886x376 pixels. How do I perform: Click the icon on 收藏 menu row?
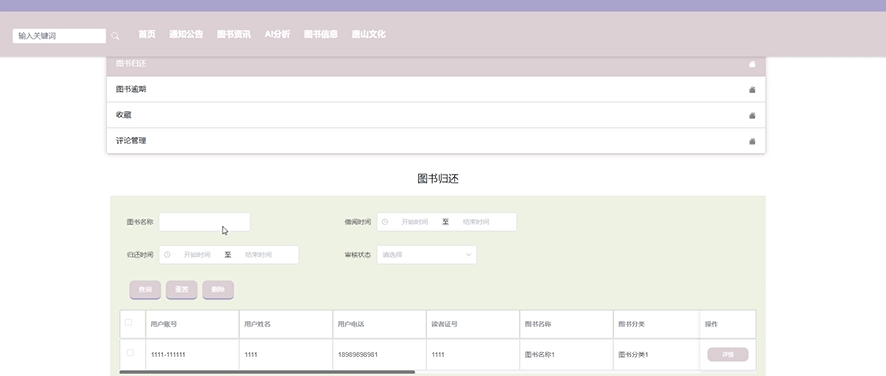pos(752,115)
